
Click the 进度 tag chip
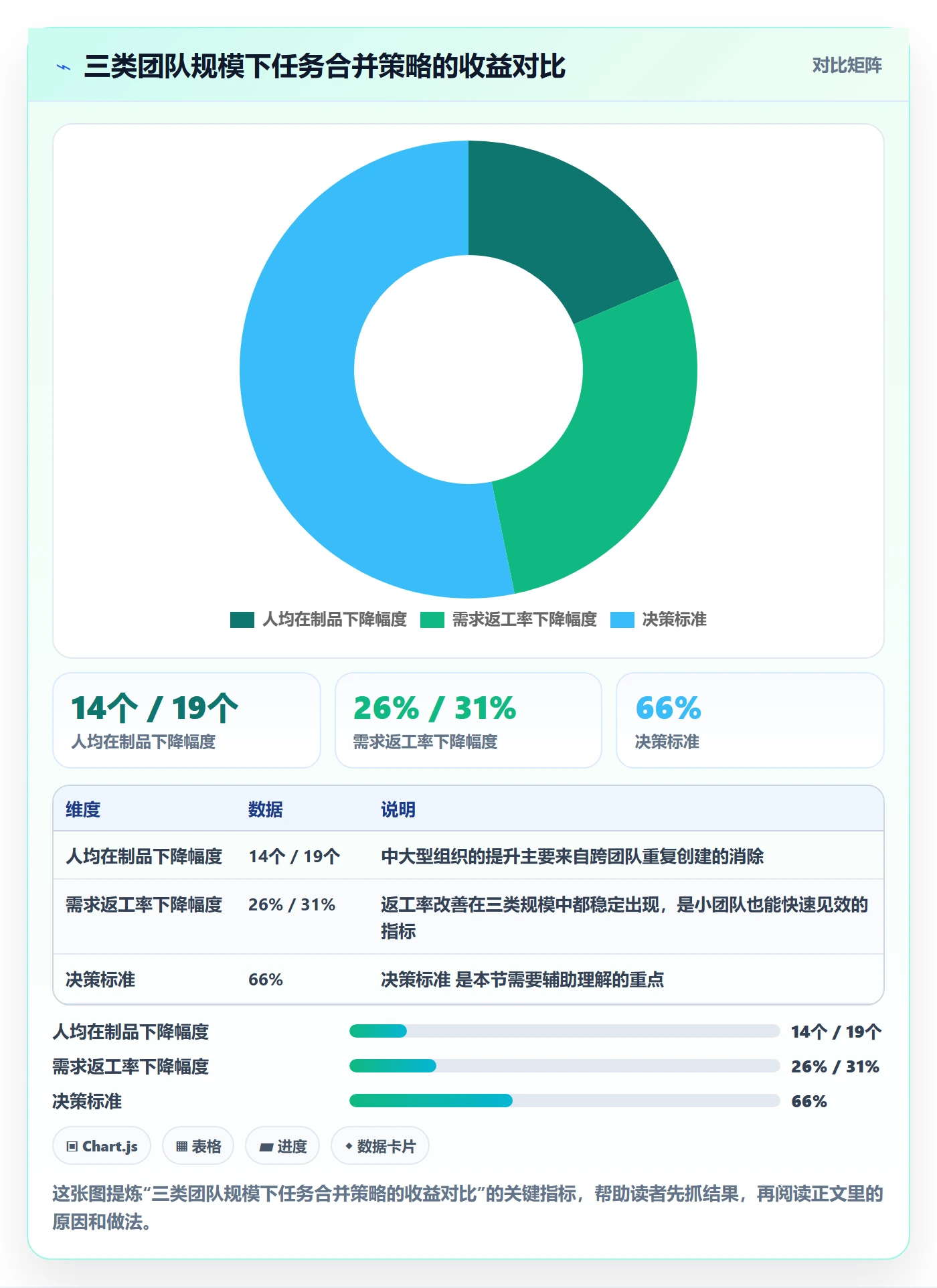click(282, 1146)
